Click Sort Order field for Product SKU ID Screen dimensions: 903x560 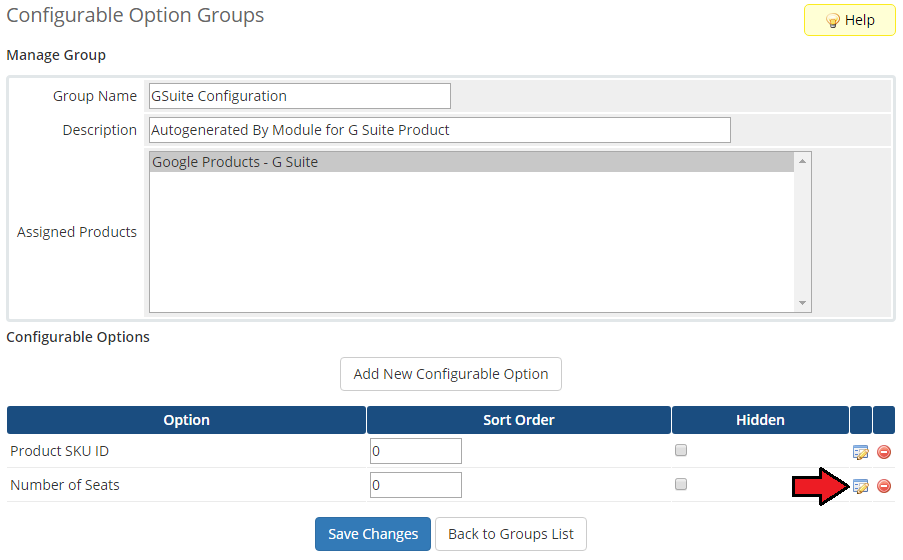[x=416, y=451]
